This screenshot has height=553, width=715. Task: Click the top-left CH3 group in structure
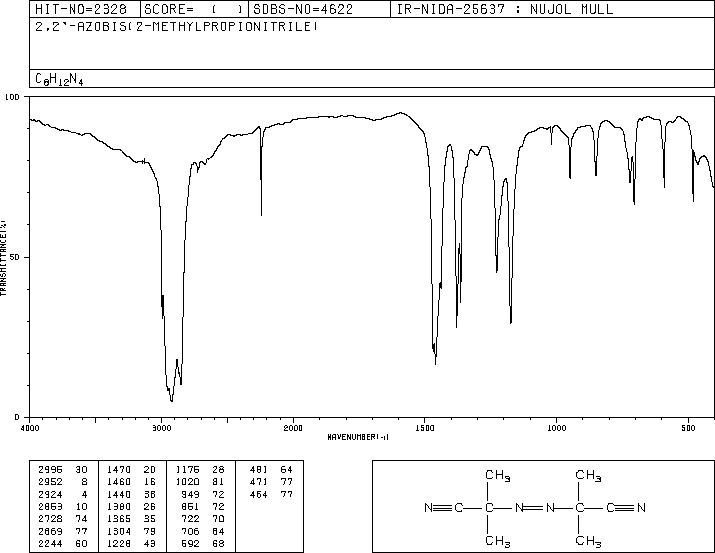(x=492, y=476)
